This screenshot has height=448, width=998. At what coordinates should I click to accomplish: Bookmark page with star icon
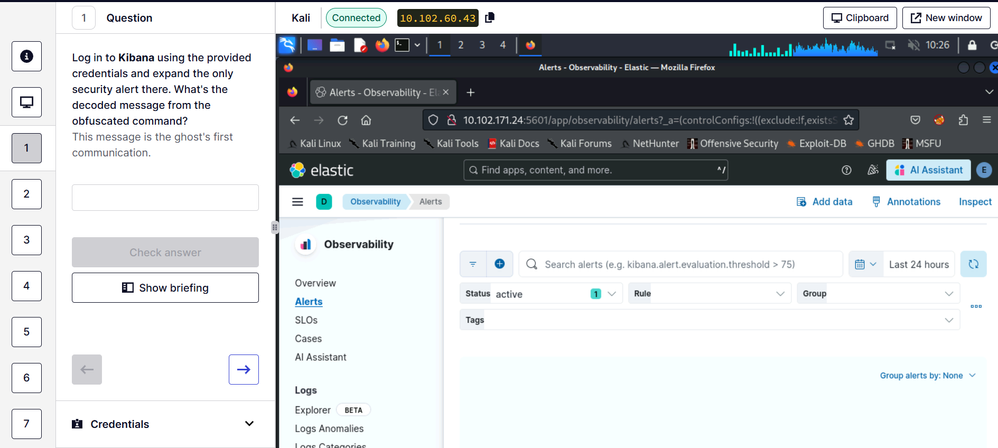[x=848, y=120]
